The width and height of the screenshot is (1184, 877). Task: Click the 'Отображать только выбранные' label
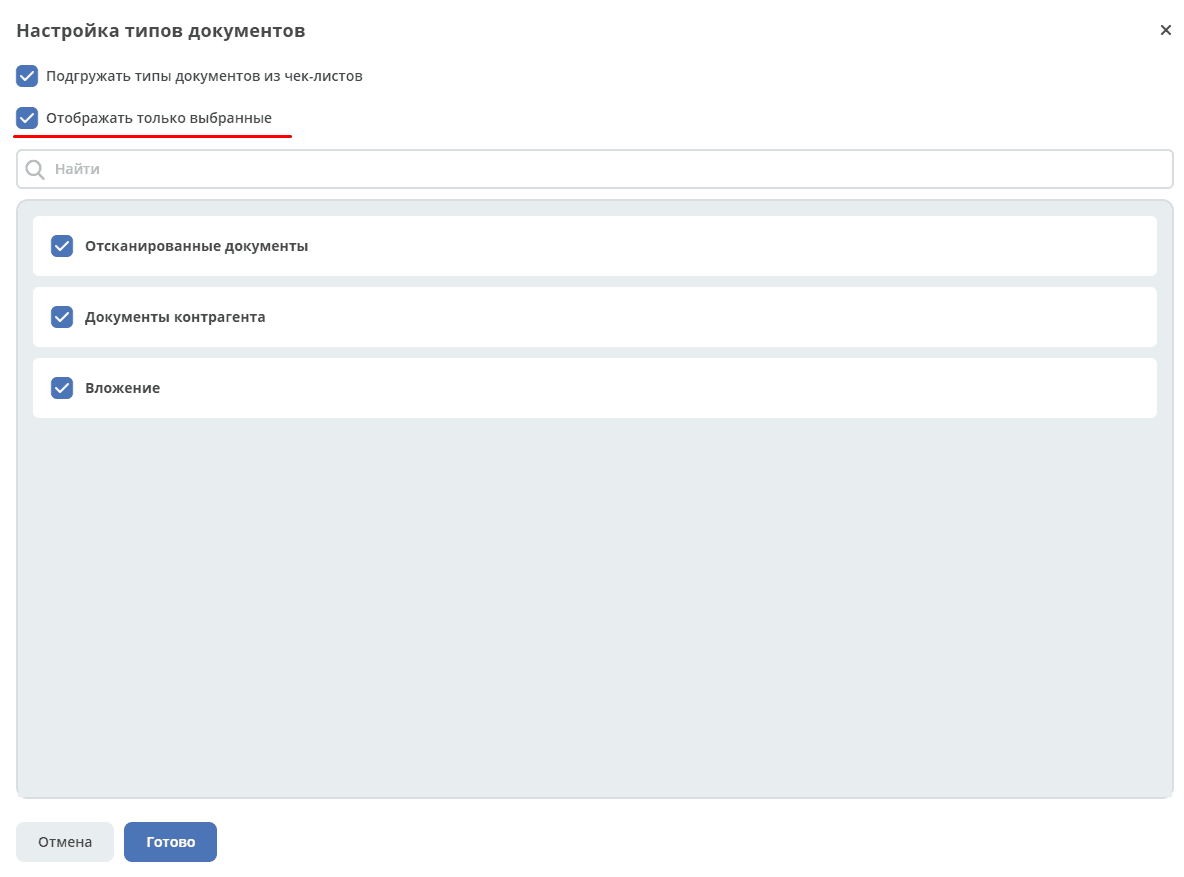(x=159, y=118)
